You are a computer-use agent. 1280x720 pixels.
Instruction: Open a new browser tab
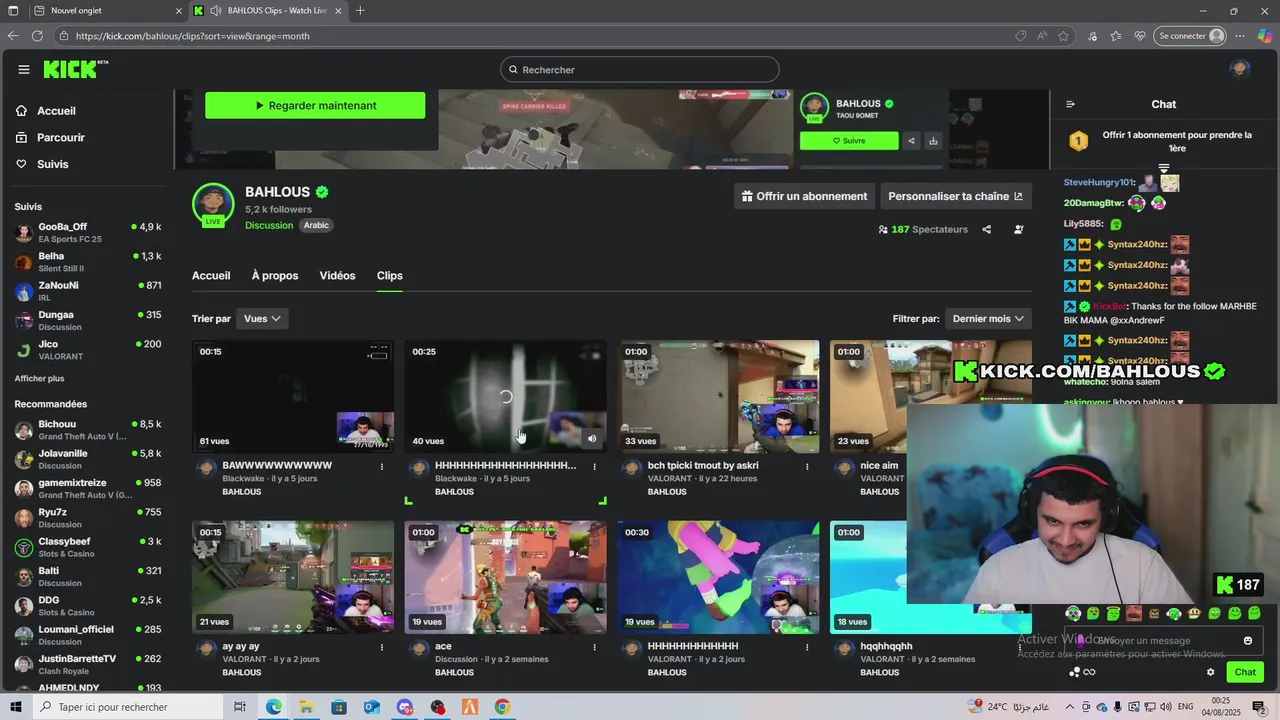(360, 11)
